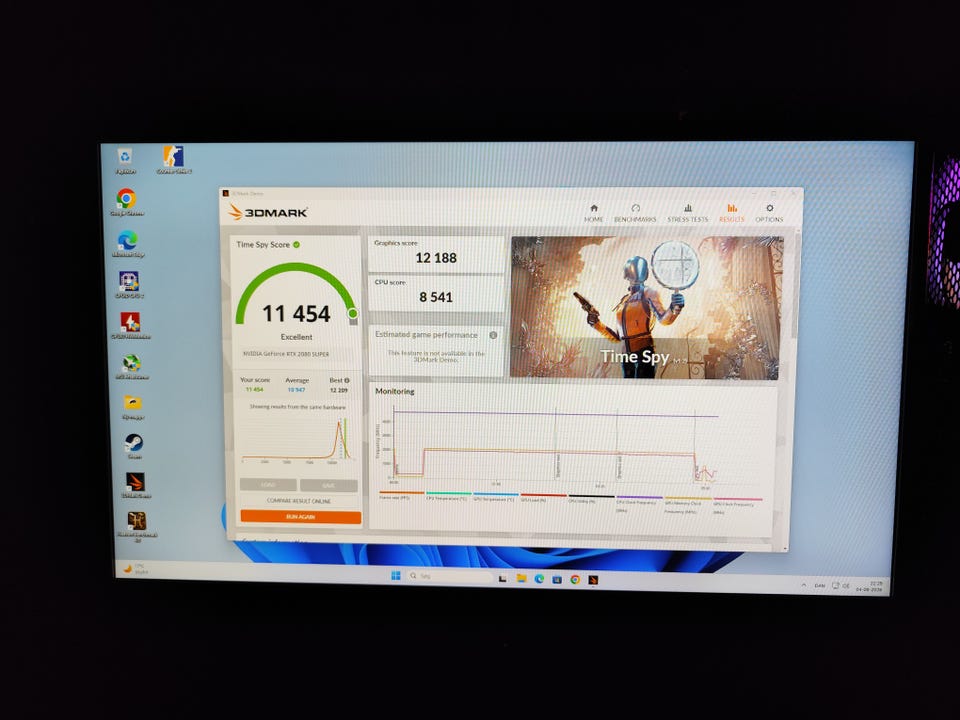Click info icon beside Estimated game performance
This screenshot has height=720, width=960.
pos(493,335)
